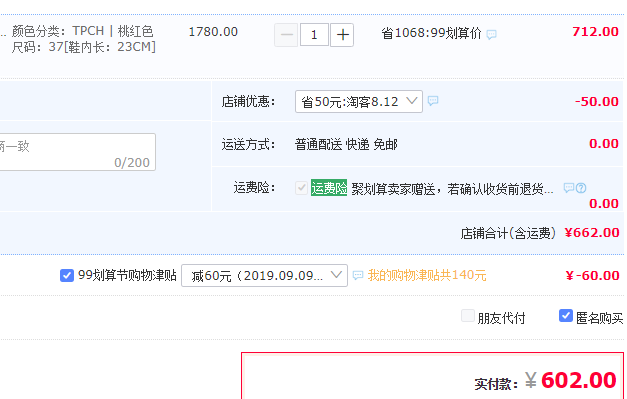Click the seller message text box

78,152
